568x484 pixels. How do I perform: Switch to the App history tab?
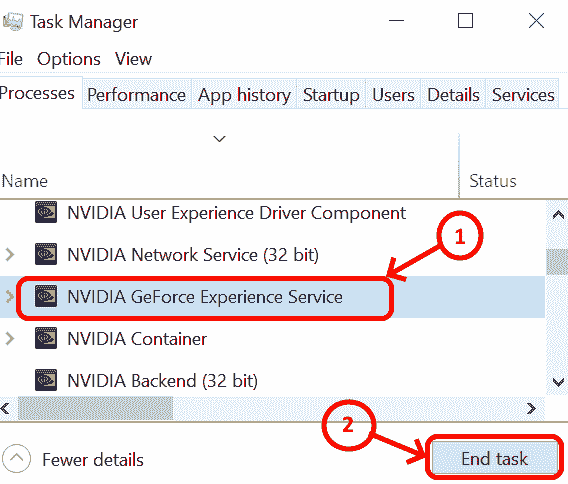coord(244,95)
